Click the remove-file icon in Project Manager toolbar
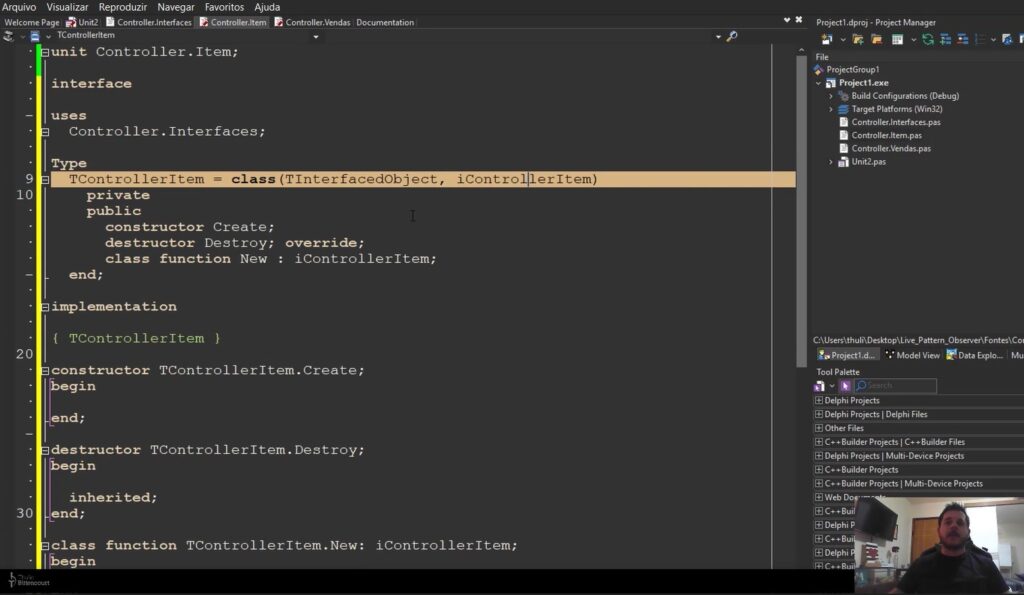The image size is (1024, 595). pos(962,38)
